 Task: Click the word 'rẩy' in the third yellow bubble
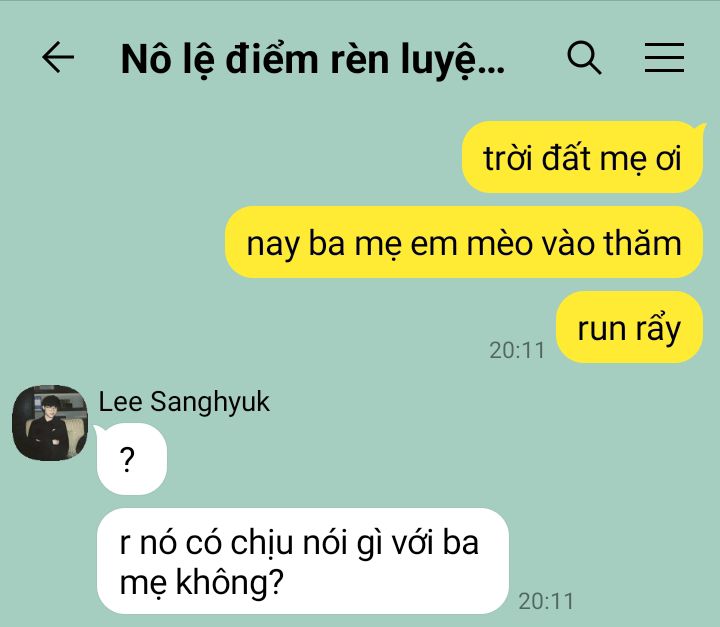click(658, 329)
